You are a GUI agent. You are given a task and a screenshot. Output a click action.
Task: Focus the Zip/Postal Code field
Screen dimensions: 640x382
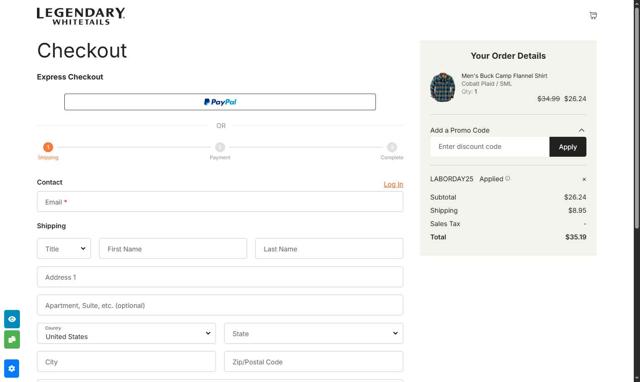pyautogui.click(x=313, y=362)
